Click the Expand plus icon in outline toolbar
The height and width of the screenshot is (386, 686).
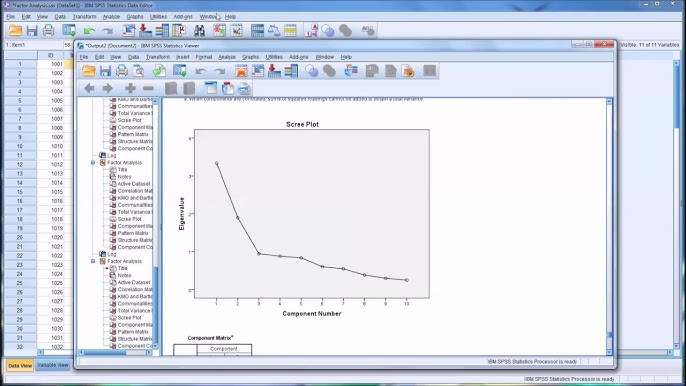point(130,88)
